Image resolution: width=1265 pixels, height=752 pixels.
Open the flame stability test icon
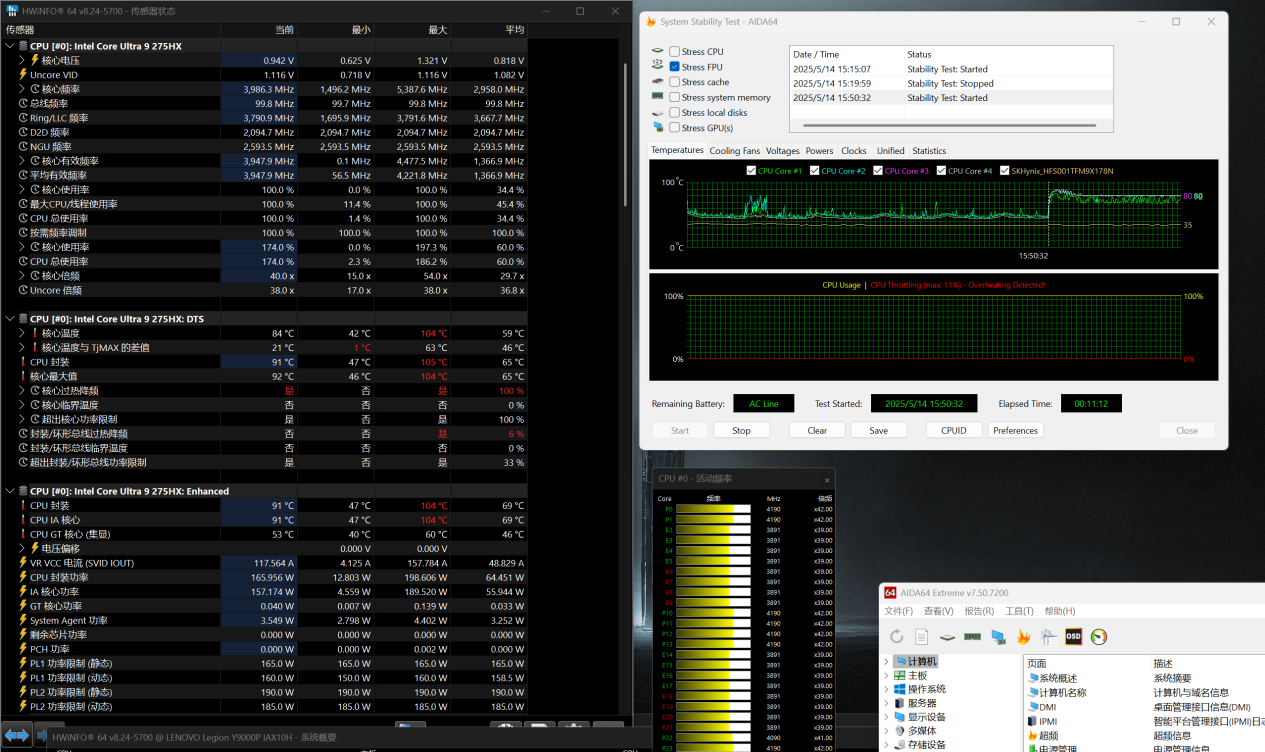1023,637
